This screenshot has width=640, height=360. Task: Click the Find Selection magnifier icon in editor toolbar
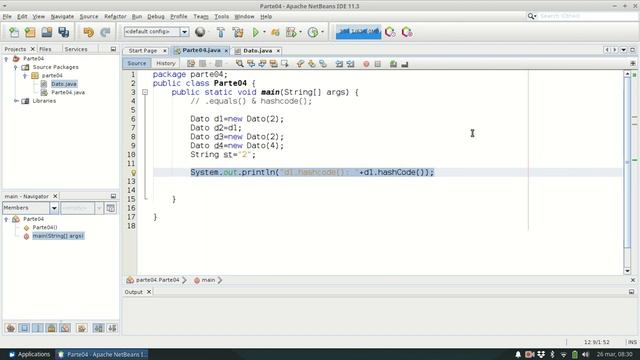coord(240,64)
